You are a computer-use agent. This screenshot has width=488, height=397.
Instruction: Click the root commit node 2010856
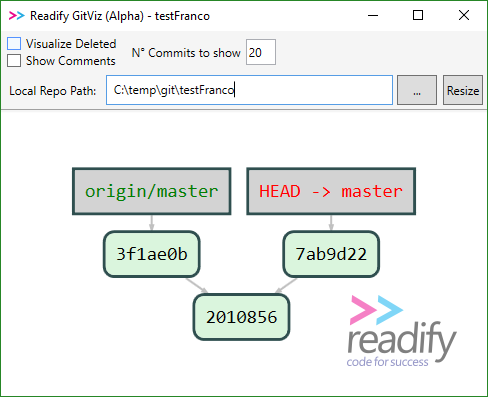[241, 317]
